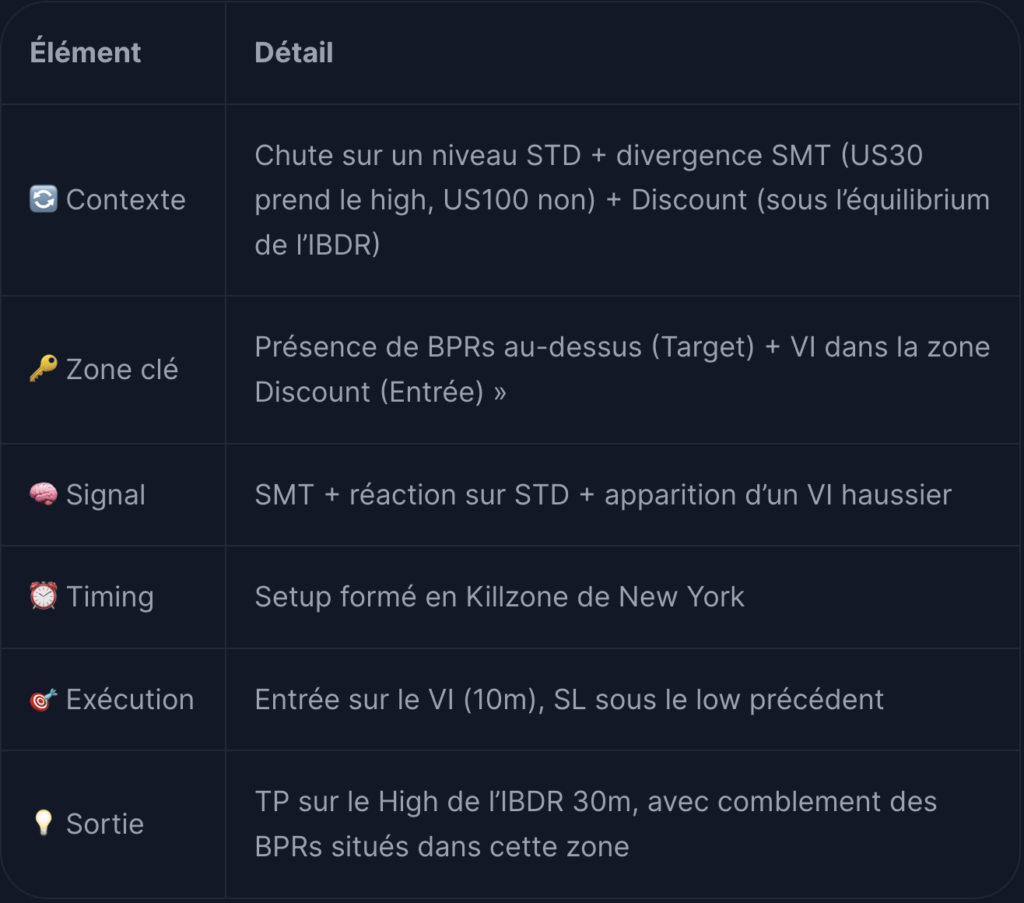Select the Contexte row label
This screenshot has width=1024, height=903.
click(x=125, y=200)
